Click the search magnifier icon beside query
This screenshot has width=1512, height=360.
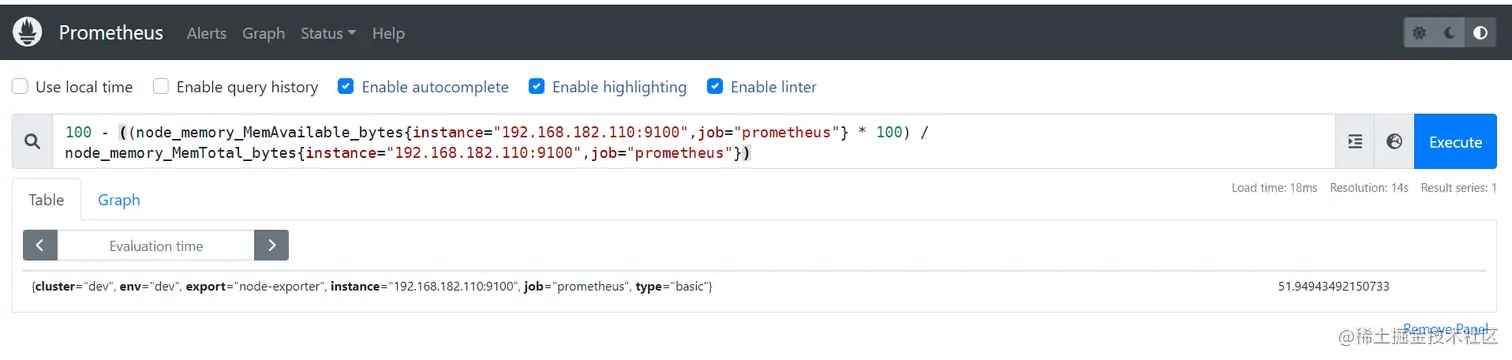point(32,141)
